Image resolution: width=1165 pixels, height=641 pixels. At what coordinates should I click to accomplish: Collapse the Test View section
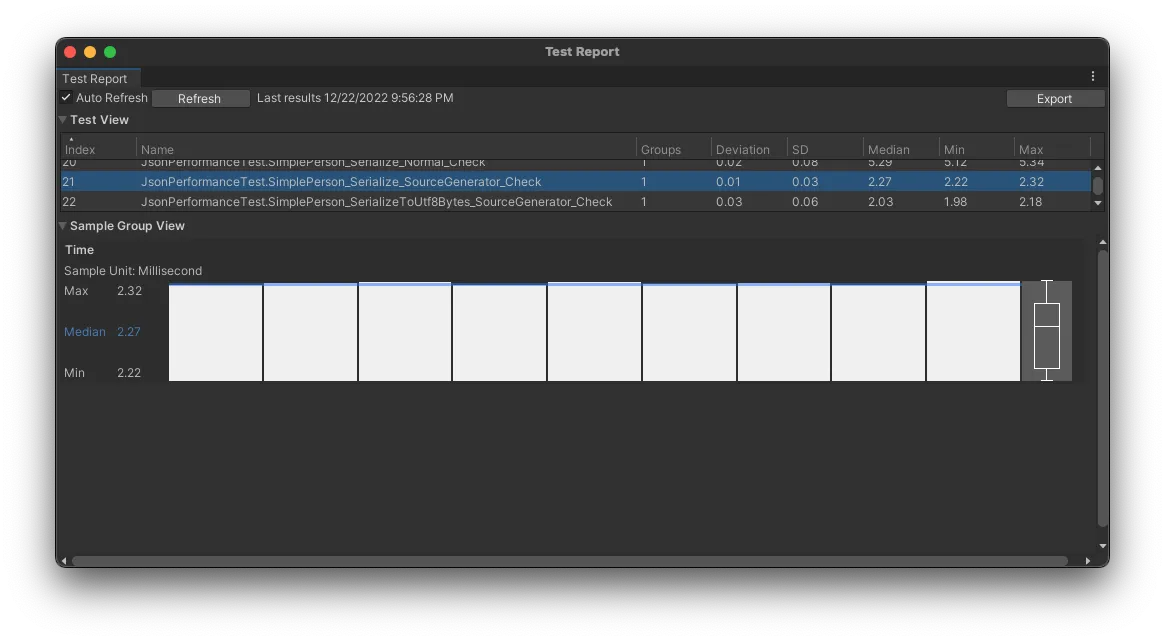pos(63,120)
